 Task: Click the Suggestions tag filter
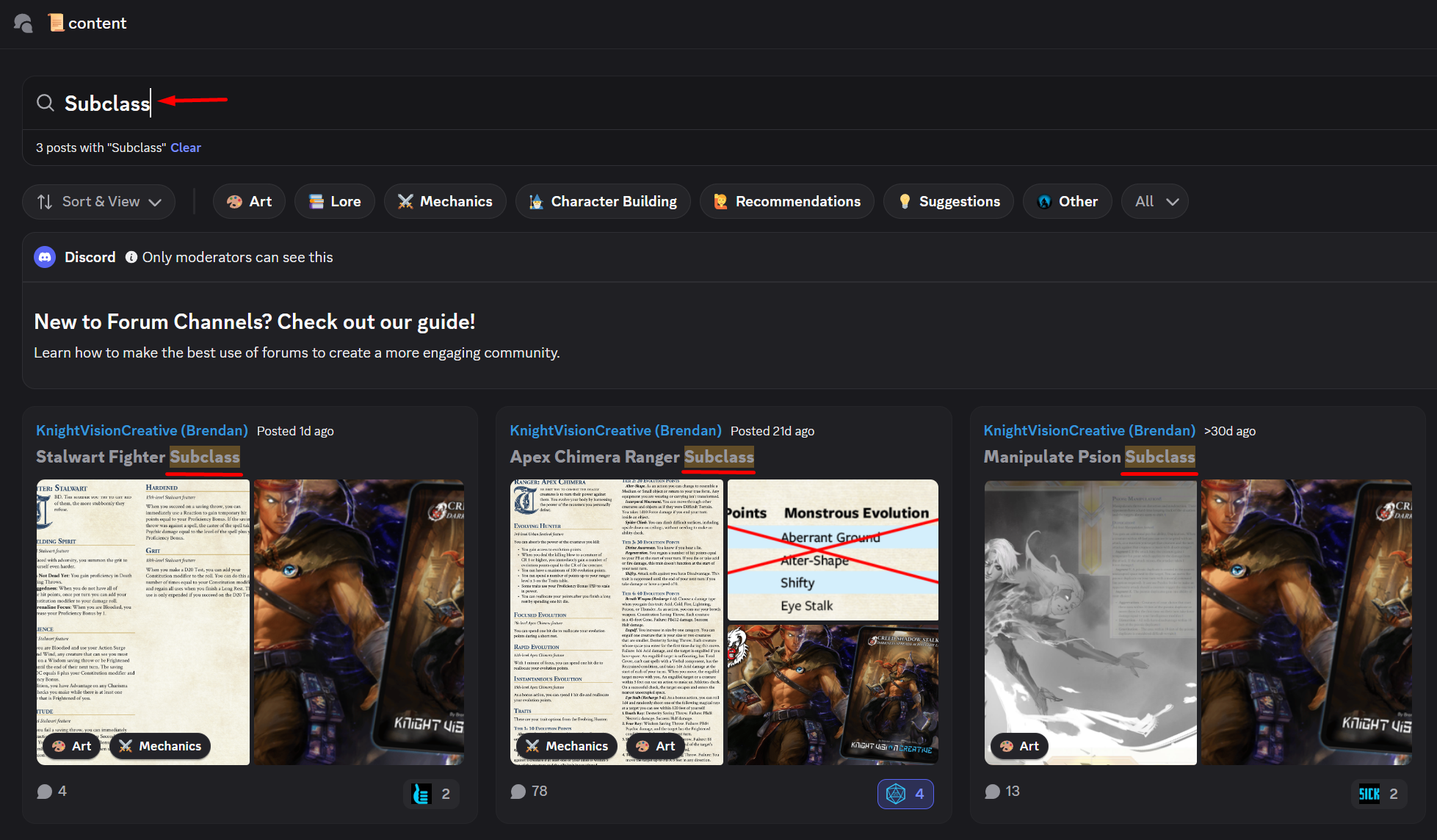pyautogui.click(x=949, y=201)
